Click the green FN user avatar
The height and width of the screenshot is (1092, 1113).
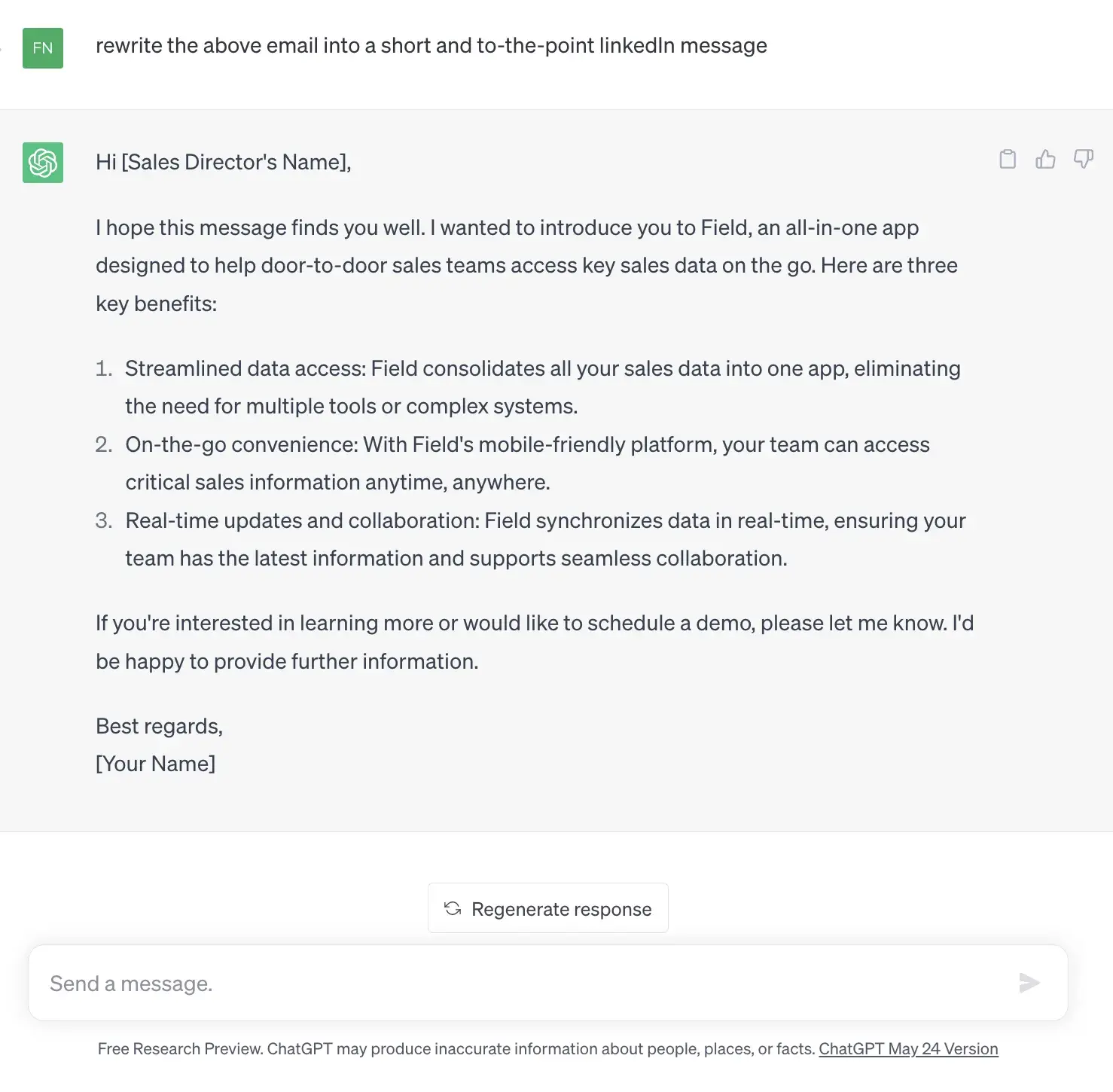[x=43, y=48]
